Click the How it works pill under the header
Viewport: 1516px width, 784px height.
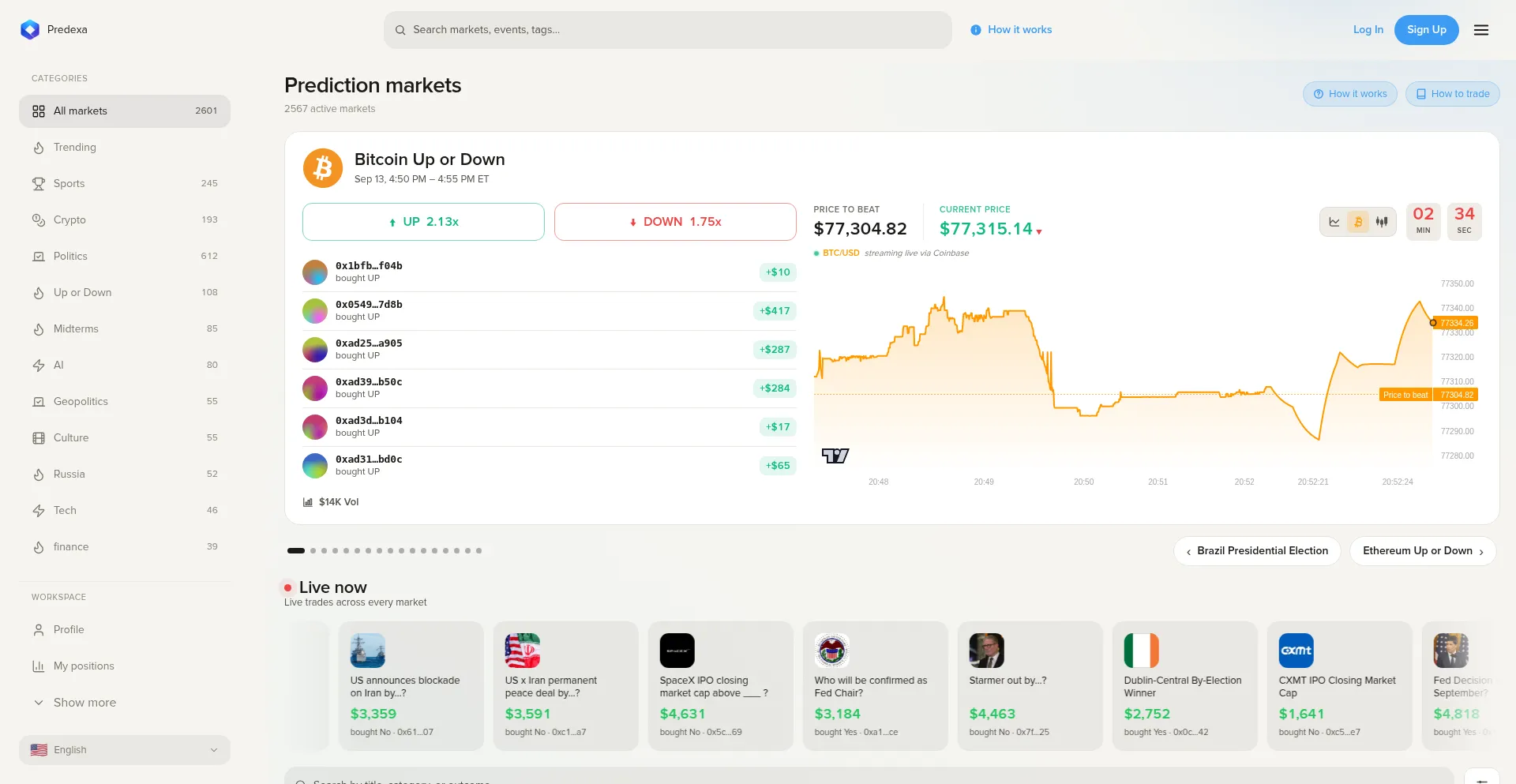1350,94
